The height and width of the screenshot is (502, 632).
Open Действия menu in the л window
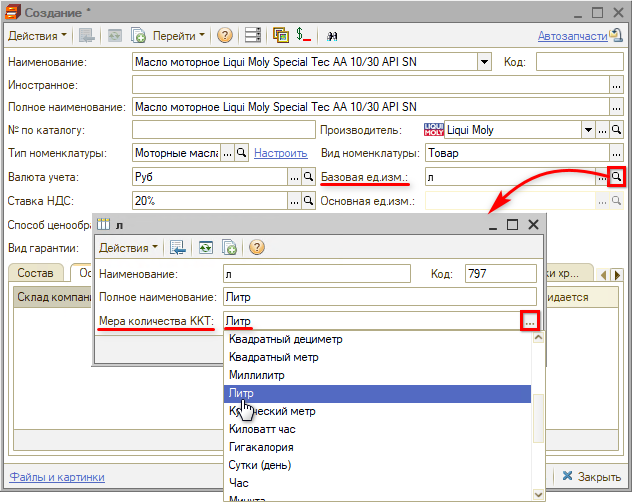click(128, 248)
